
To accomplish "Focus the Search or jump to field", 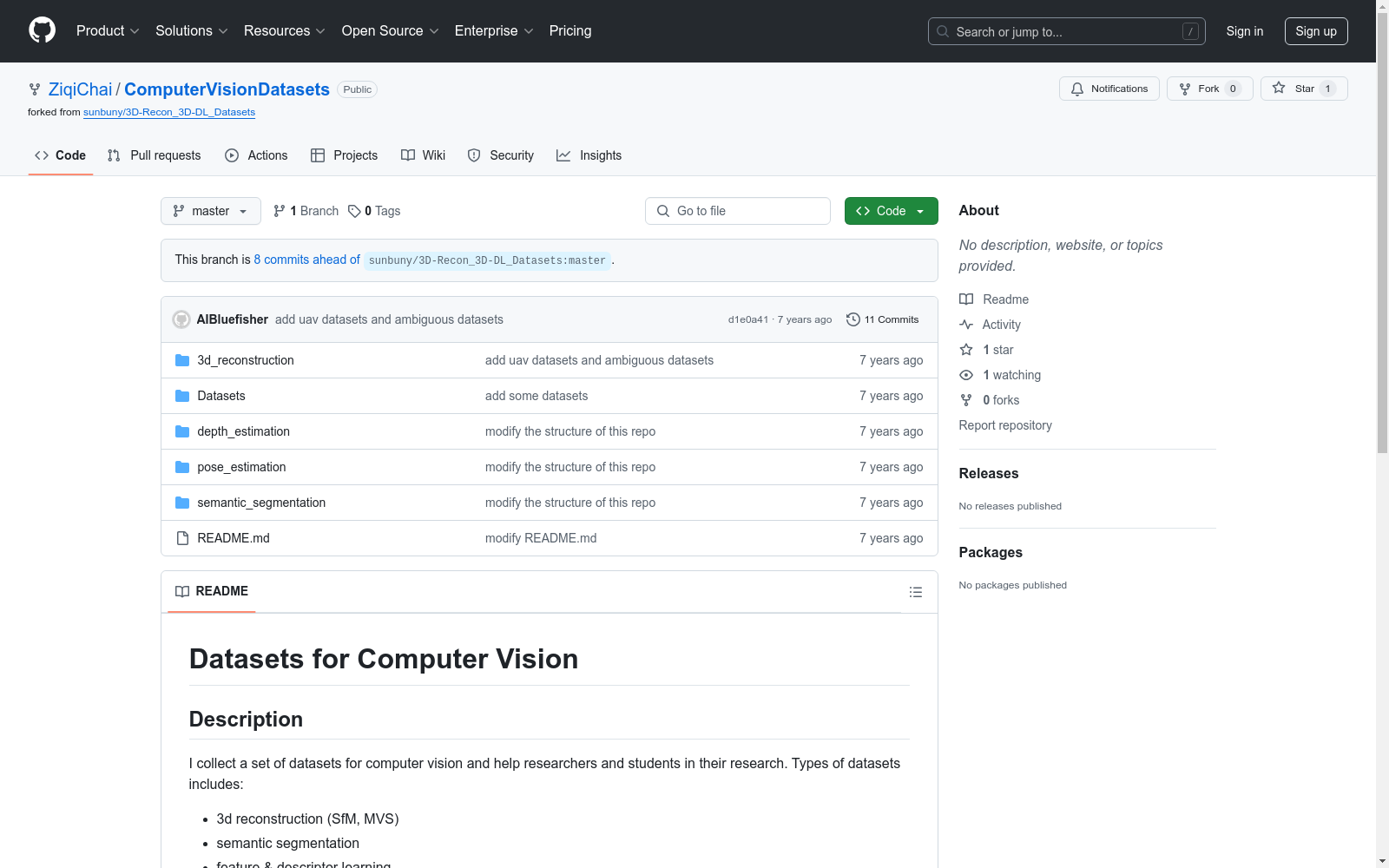I will coord(1067,31).
